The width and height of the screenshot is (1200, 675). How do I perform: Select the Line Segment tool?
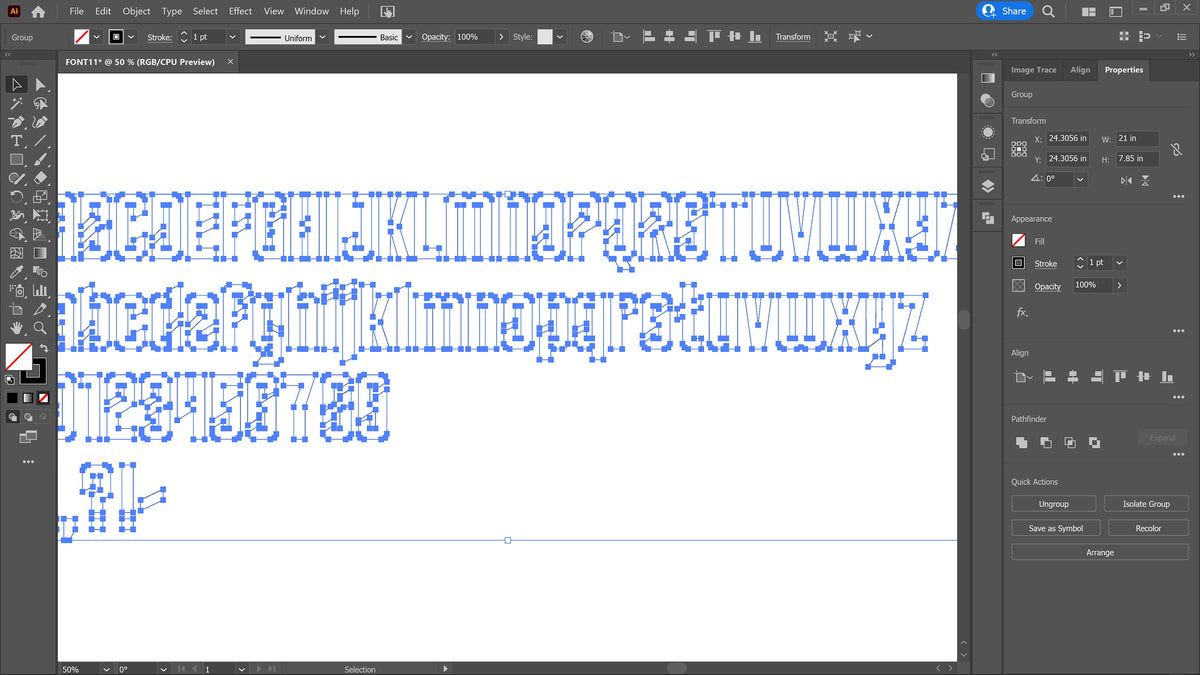click(x=40, y=141)
